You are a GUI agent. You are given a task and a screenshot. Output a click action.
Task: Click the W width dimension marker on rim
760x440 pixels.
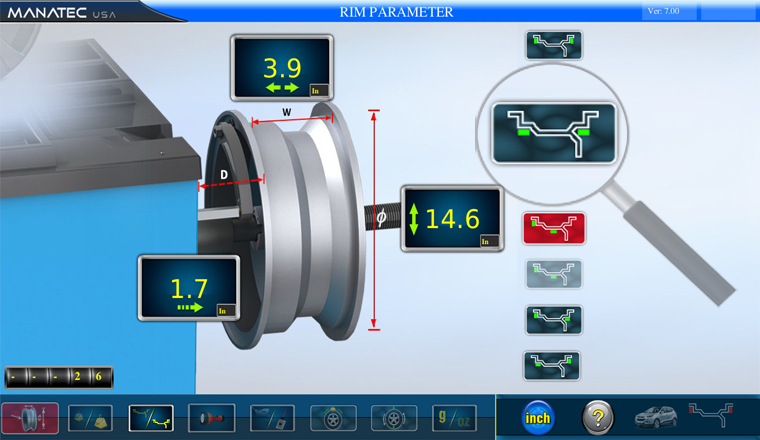[x=286, y=112]
